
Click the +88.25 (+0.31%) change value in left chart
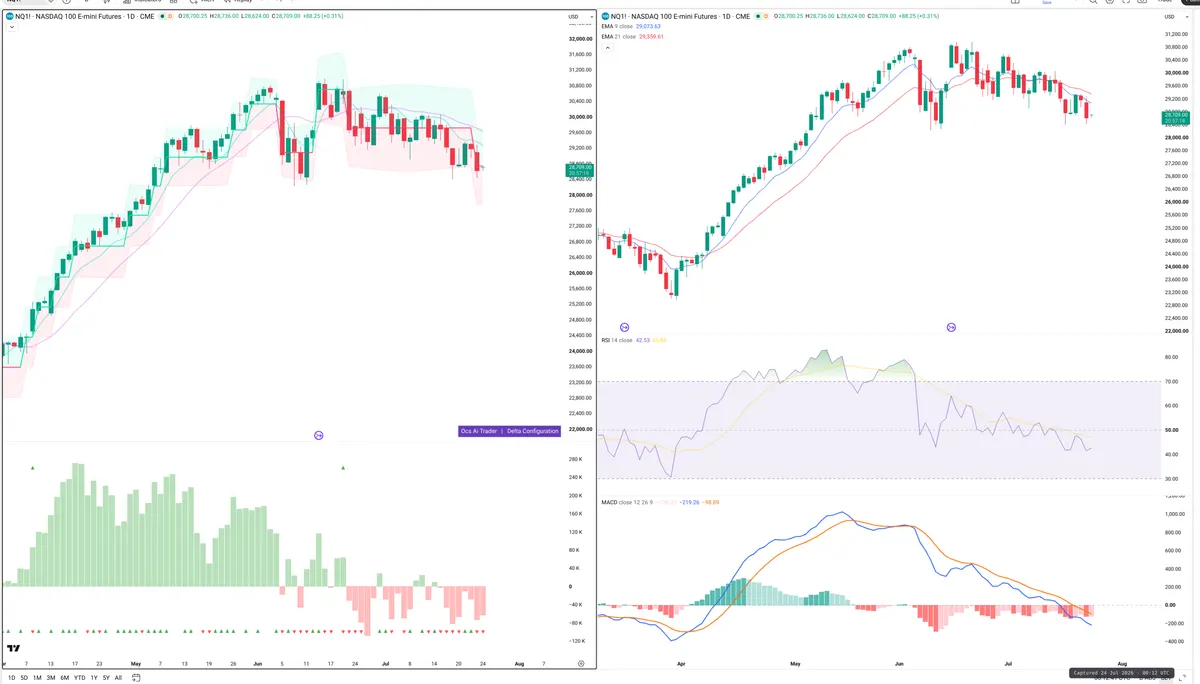[323, 17]
